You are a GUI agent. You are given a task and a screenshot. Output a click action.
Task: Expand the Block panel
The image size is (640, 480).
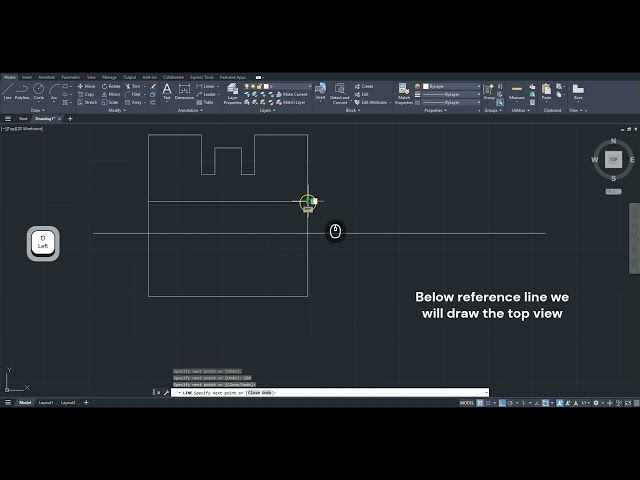353,110
